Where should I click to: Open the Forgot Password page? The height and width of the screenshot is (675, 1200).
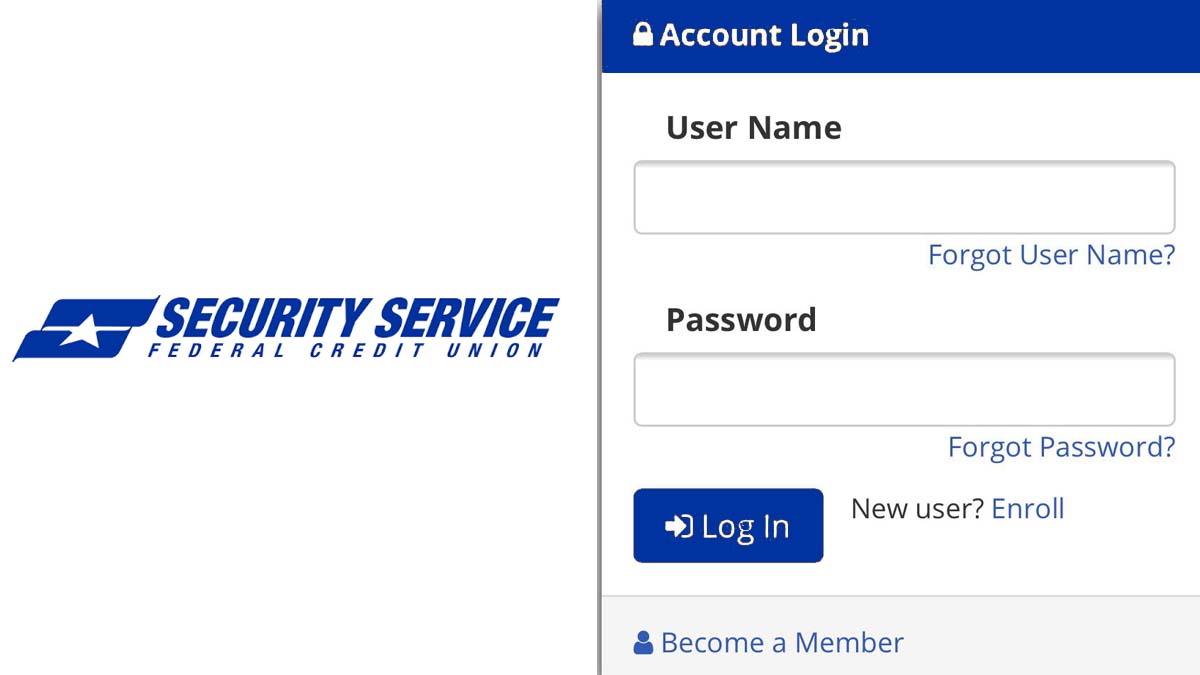coord(1061,447)
